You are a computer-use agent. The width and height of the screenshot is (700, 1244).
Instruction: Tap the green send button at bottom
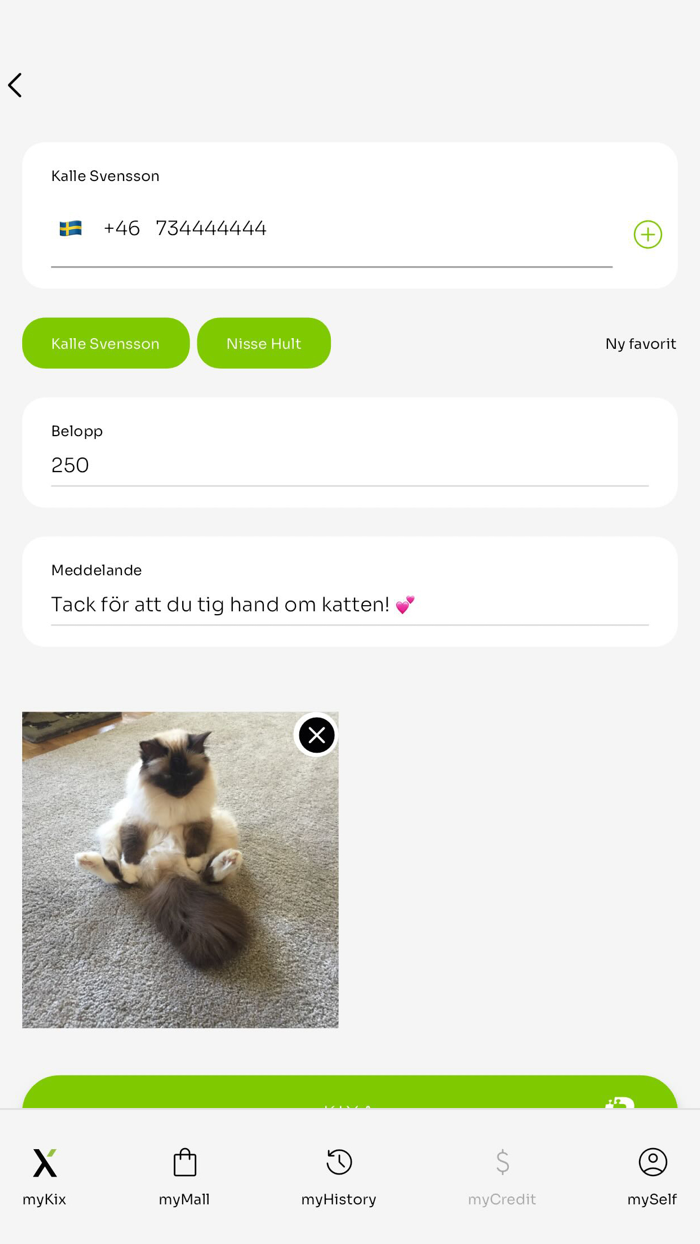(350, 1092)
